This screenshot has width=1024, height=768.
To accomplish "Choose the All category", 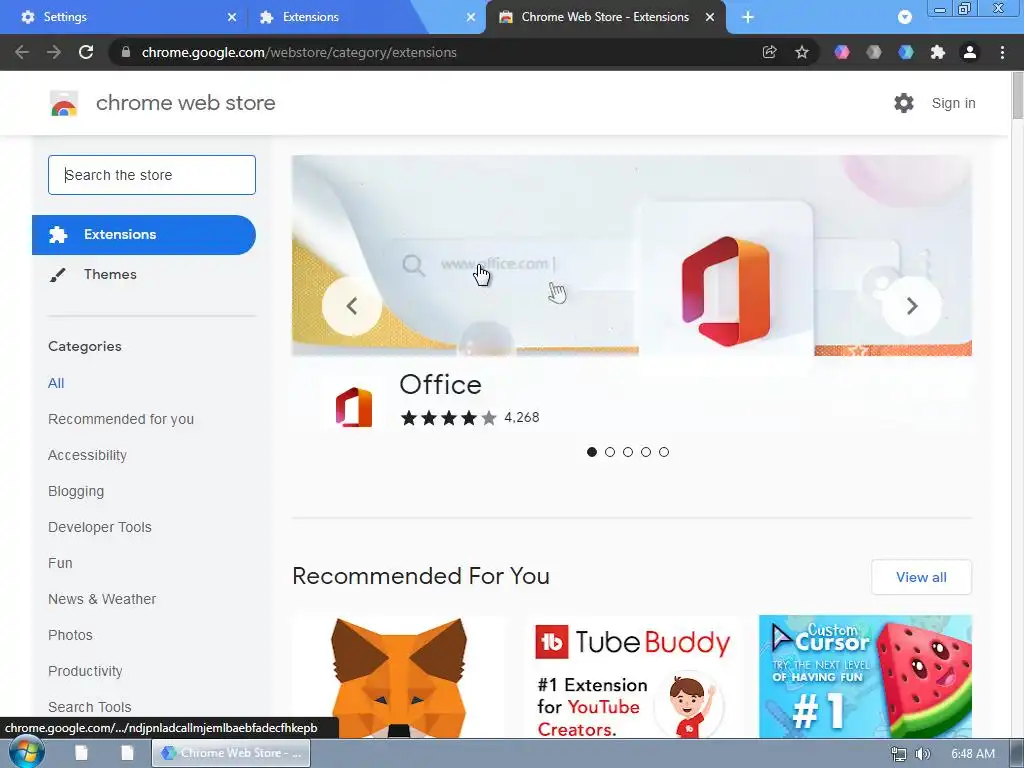I will pos(56,383).
